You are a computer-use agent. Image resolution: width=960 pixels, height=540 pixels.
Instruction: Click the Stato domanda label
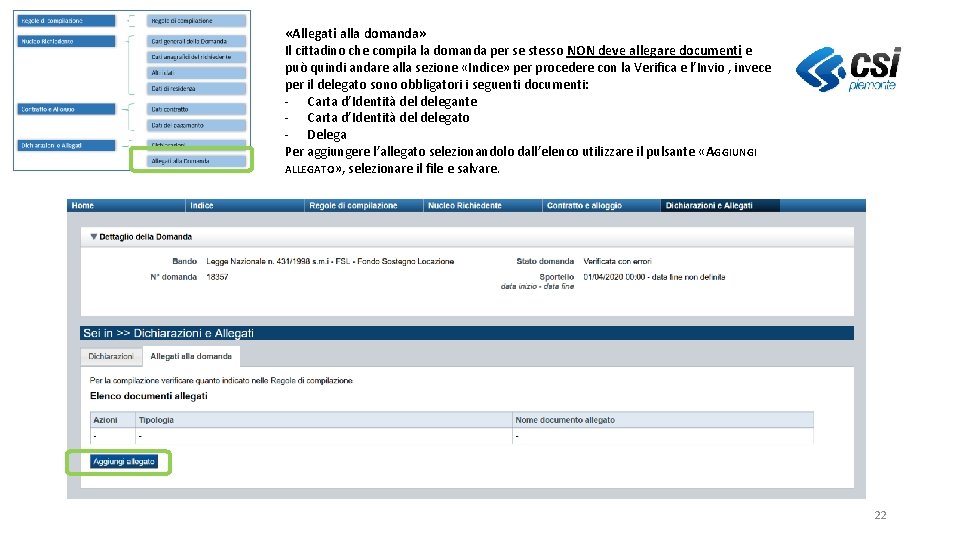pos(545,261)
